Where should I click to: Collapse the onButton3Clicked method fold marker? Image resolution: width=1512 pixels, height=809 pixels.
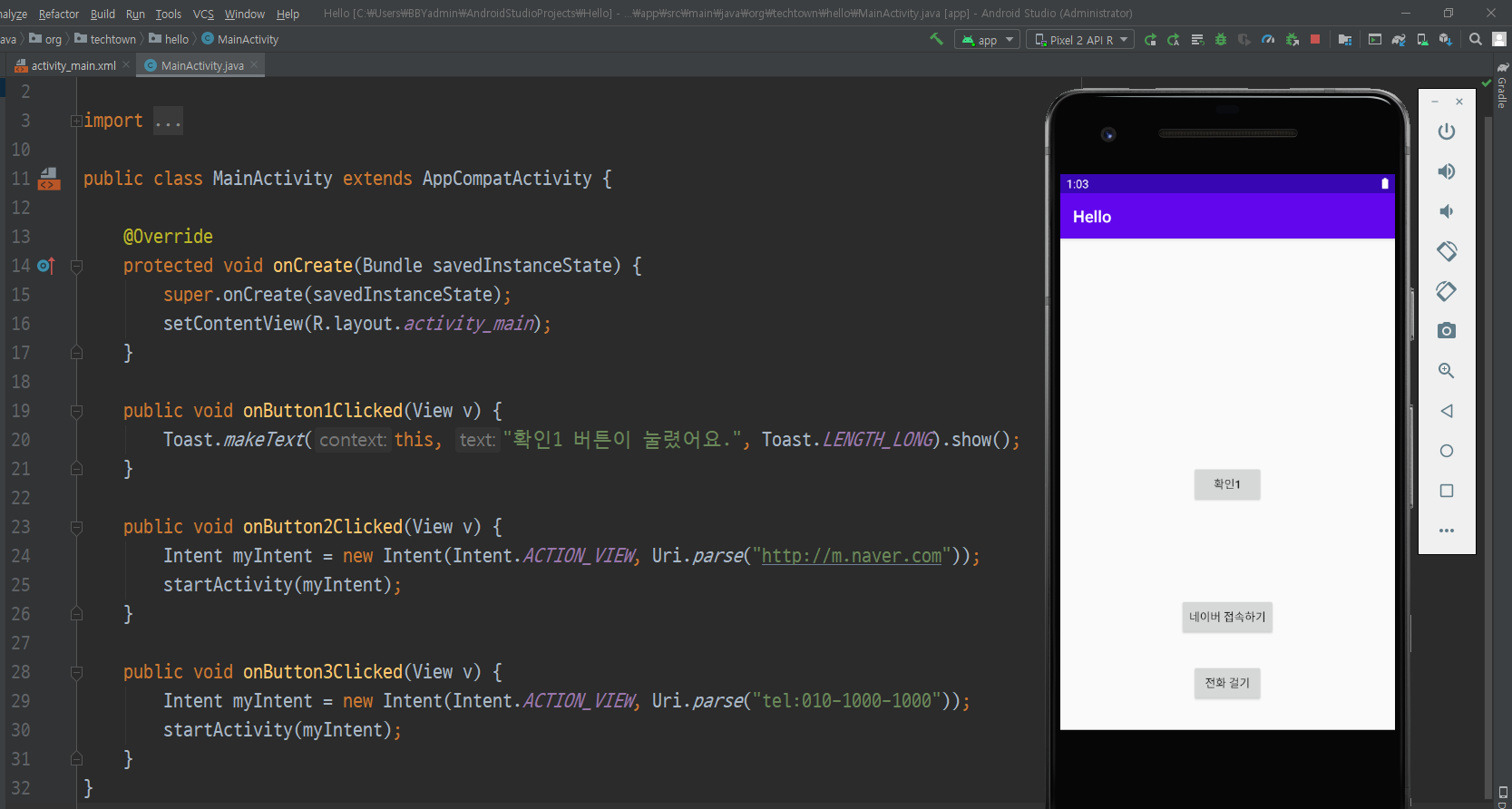click(76, 672)
